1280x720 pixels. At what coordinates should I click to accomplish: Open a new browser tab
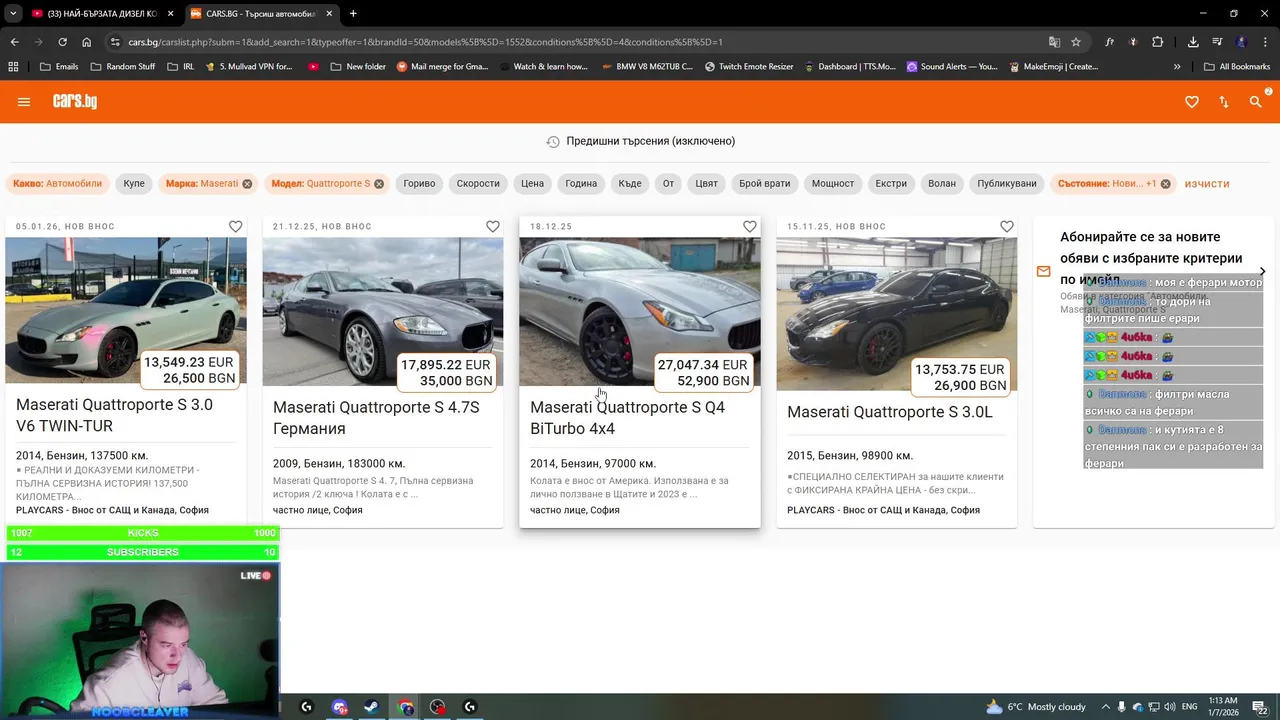click(x=353, y=14)
